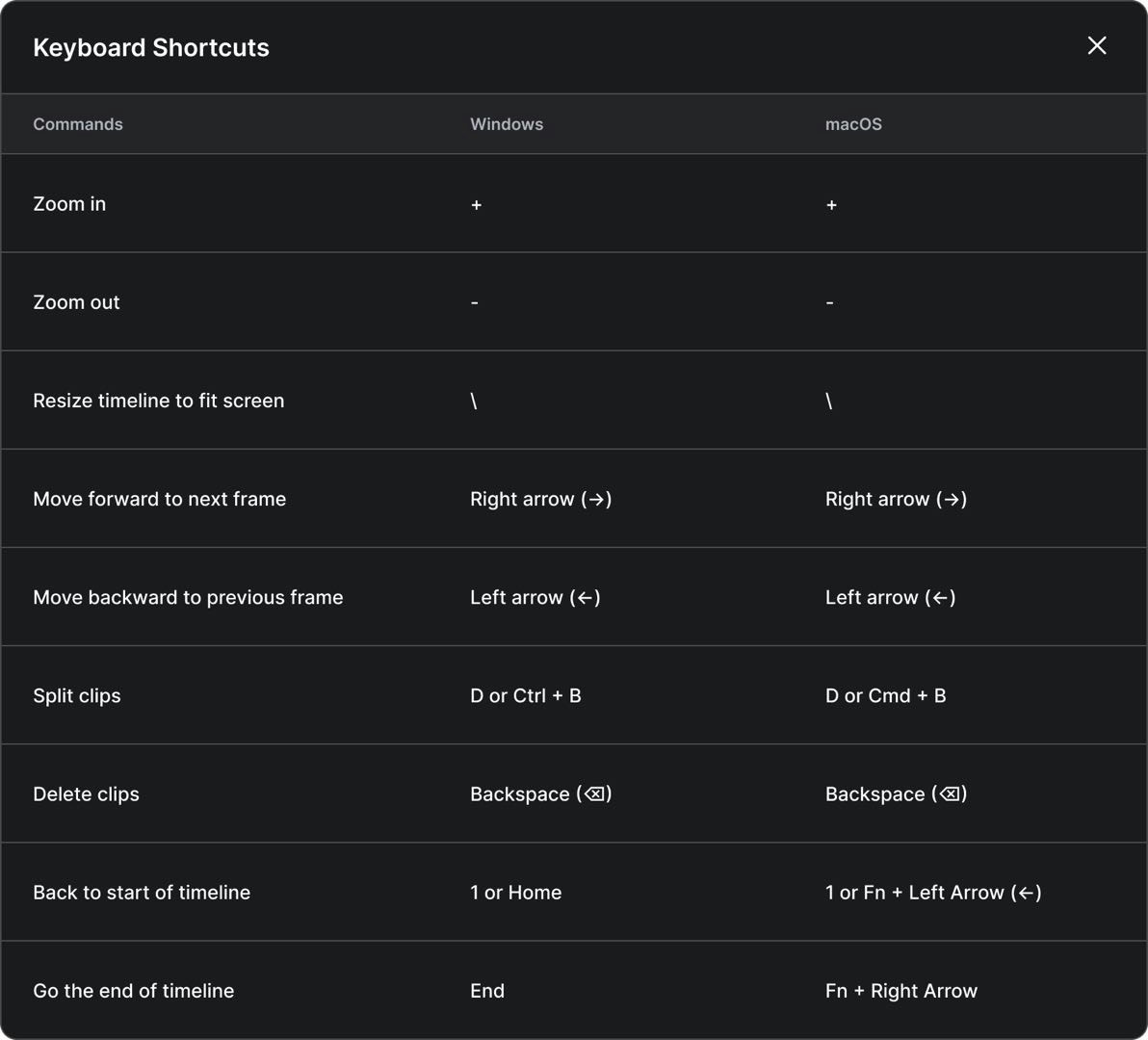Select the Split clips command
This screenshot has width=1148, height=1040.
pos(77,695)
